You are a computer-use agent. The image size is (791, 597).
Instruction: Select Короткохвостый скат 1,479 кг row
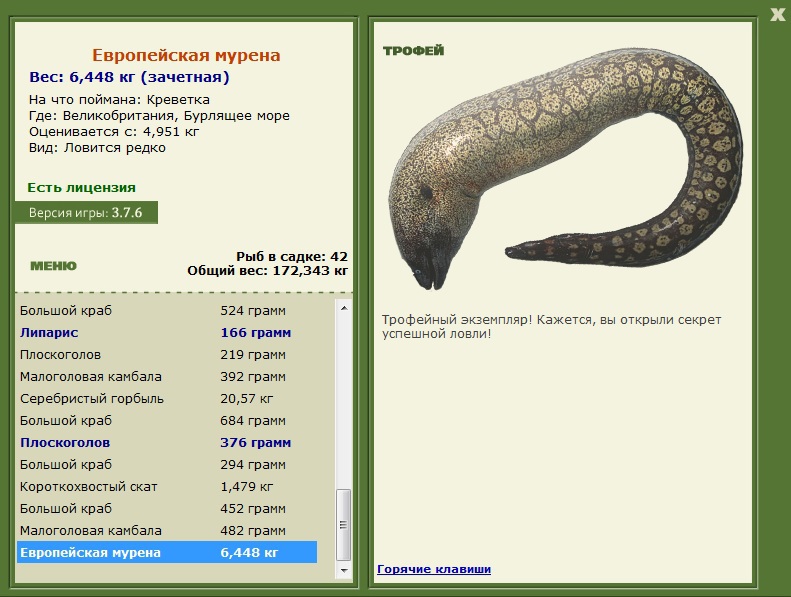167,486
